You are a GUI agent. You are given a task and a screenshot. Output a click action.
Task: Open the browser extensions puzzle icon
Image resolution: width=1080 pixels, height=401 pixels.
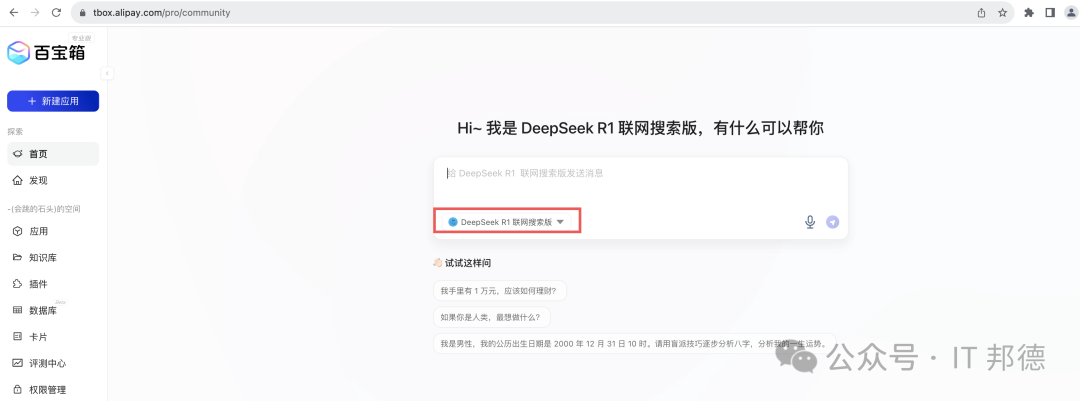coord(1029,12)
